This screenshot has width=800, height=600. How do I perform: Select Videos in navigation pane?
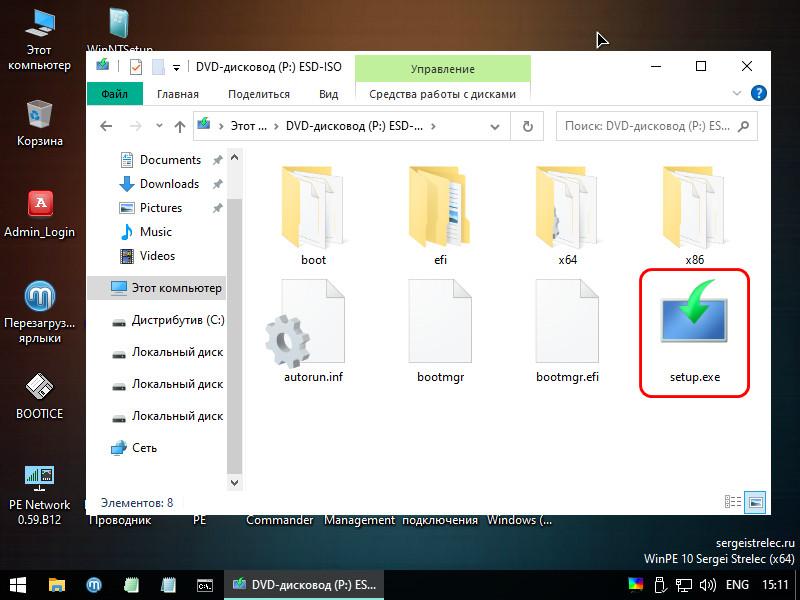(157, 256)
